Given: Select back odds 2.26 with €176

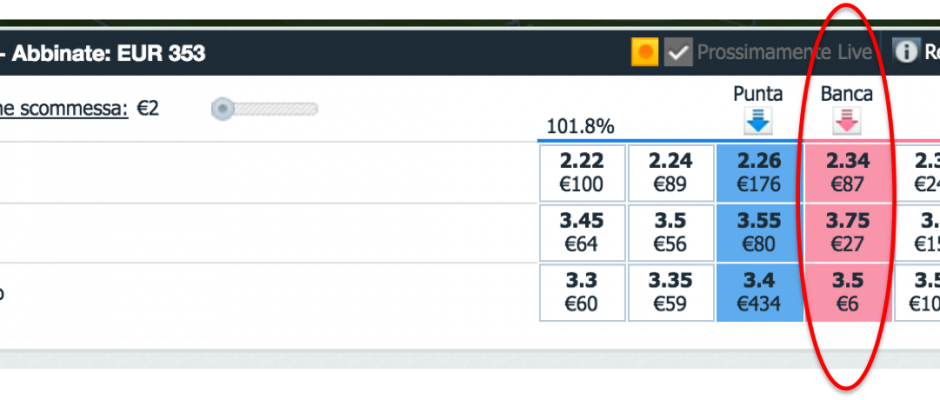Looking at the screenshot, I should [759, 173].
